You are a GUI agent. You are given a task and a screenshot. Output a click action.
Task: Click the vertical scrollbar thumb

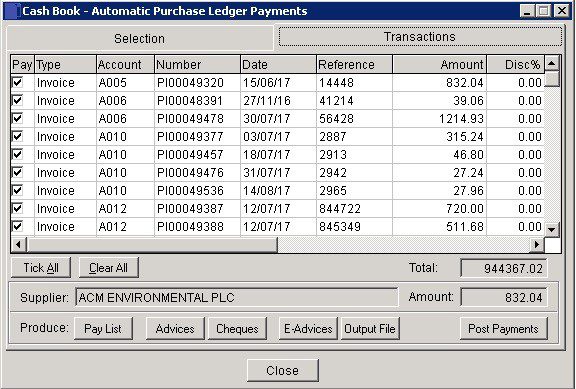point(551,79)
